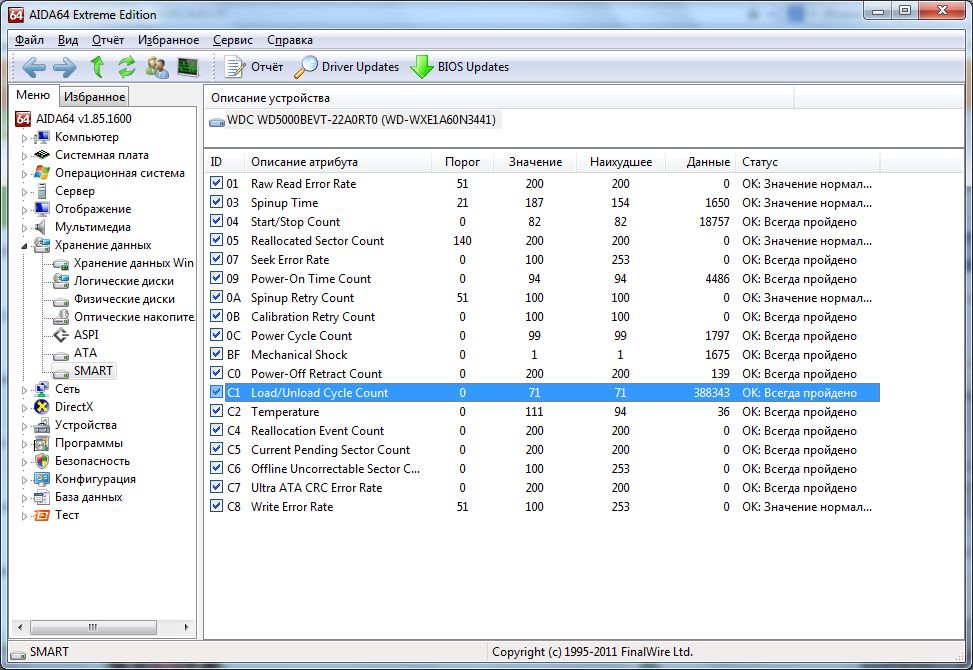Viewport: 973px width, 670px height.
Task: Select the ATA tree item
Action: point(75,353)
